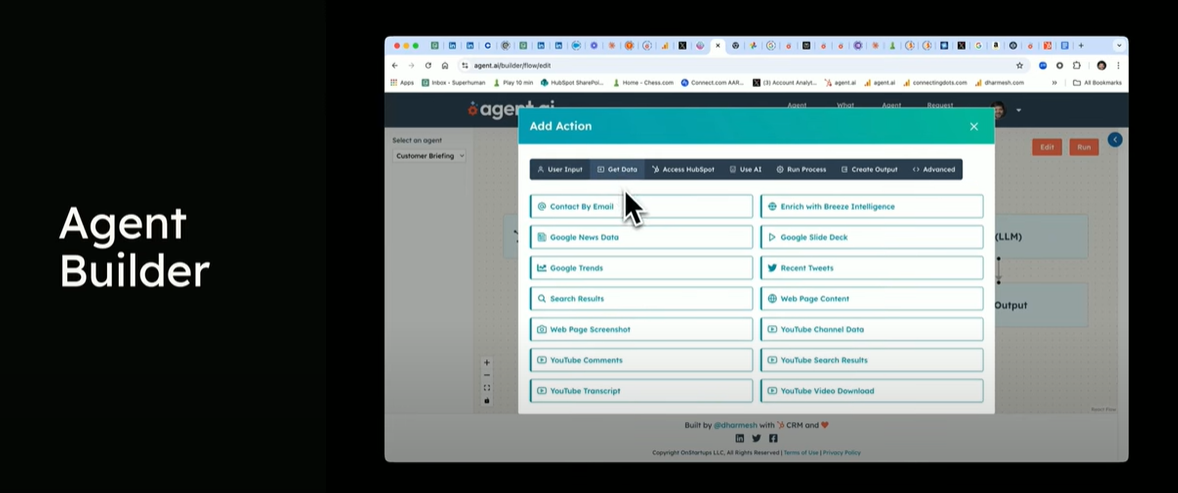Expand the Customer Briefing agent dropdown
1178x493 pixels.
click(430, 156)
